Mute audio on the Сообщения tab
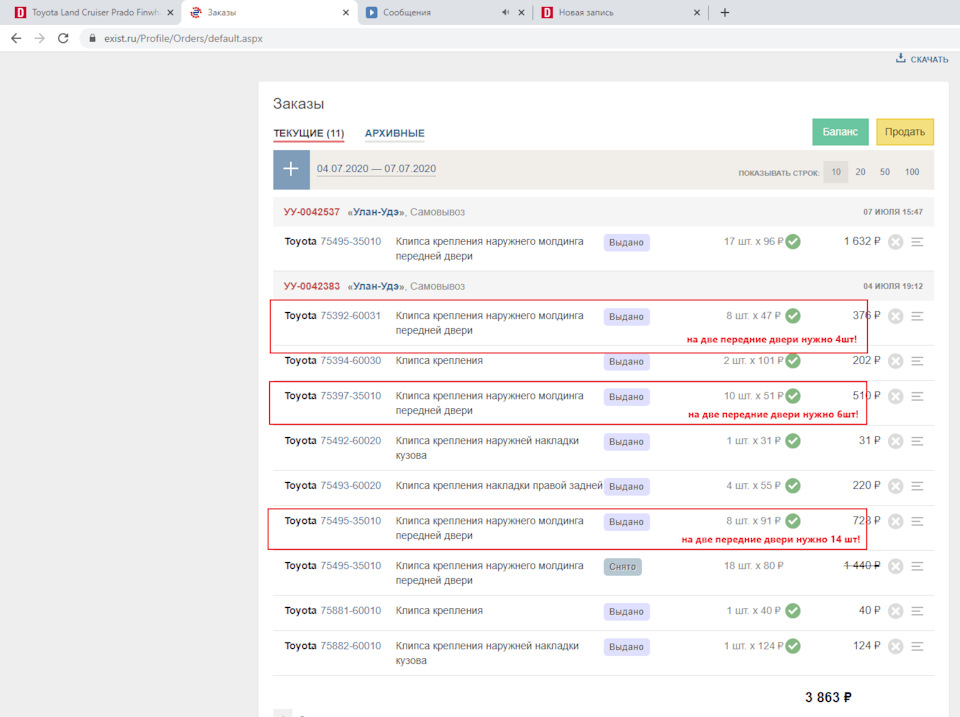The width and height of the screenshot is (960, 717). tap(505, 12)
